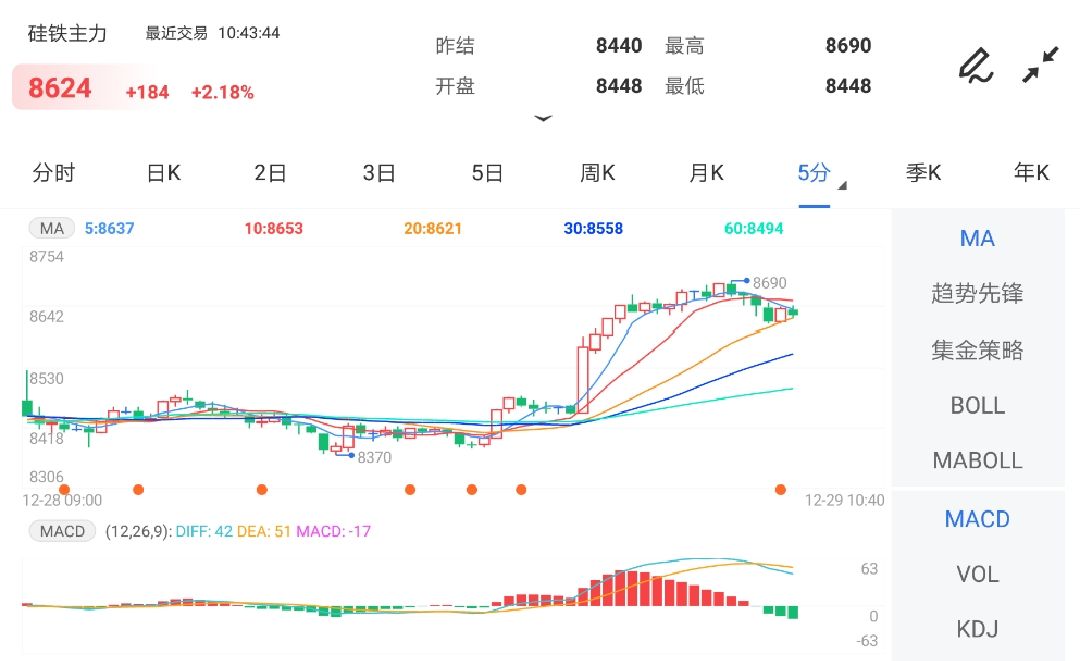Select the 集金策略 indicator

click(x=977, y=350)
